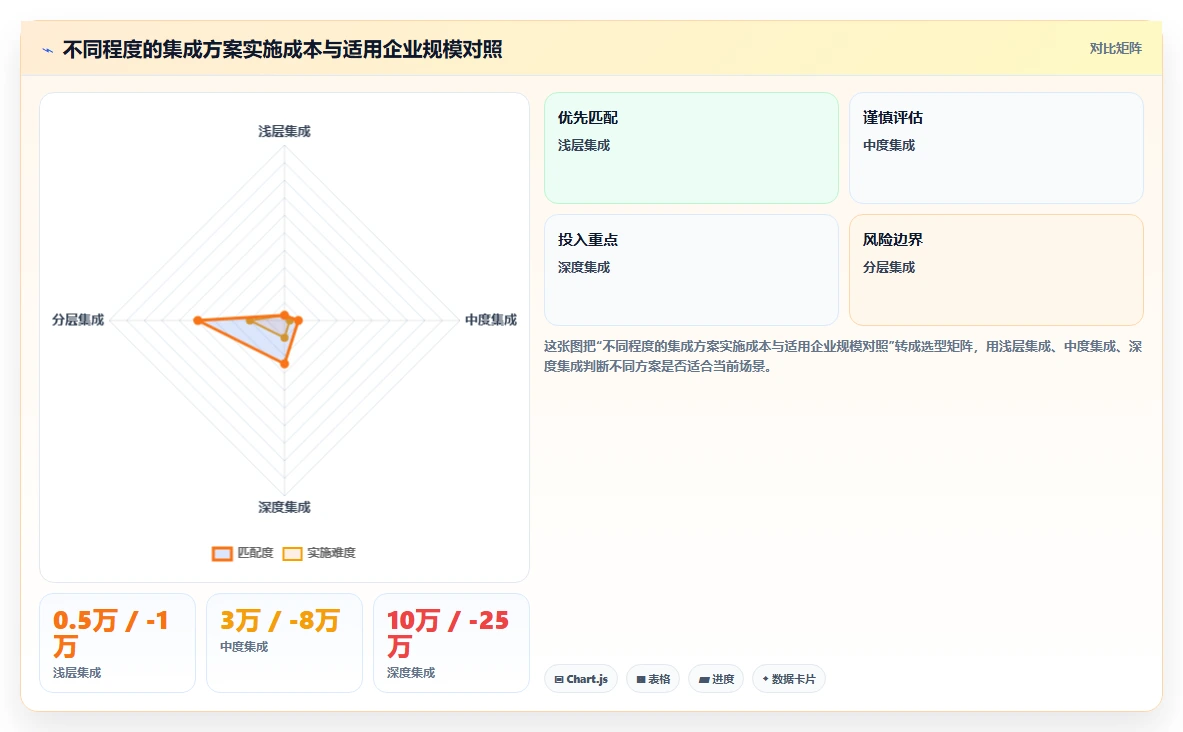Click the description paragraph starting 这张图把
Image resolution: width=1183 pixels, height=732 pixels.
pos(843,356)
